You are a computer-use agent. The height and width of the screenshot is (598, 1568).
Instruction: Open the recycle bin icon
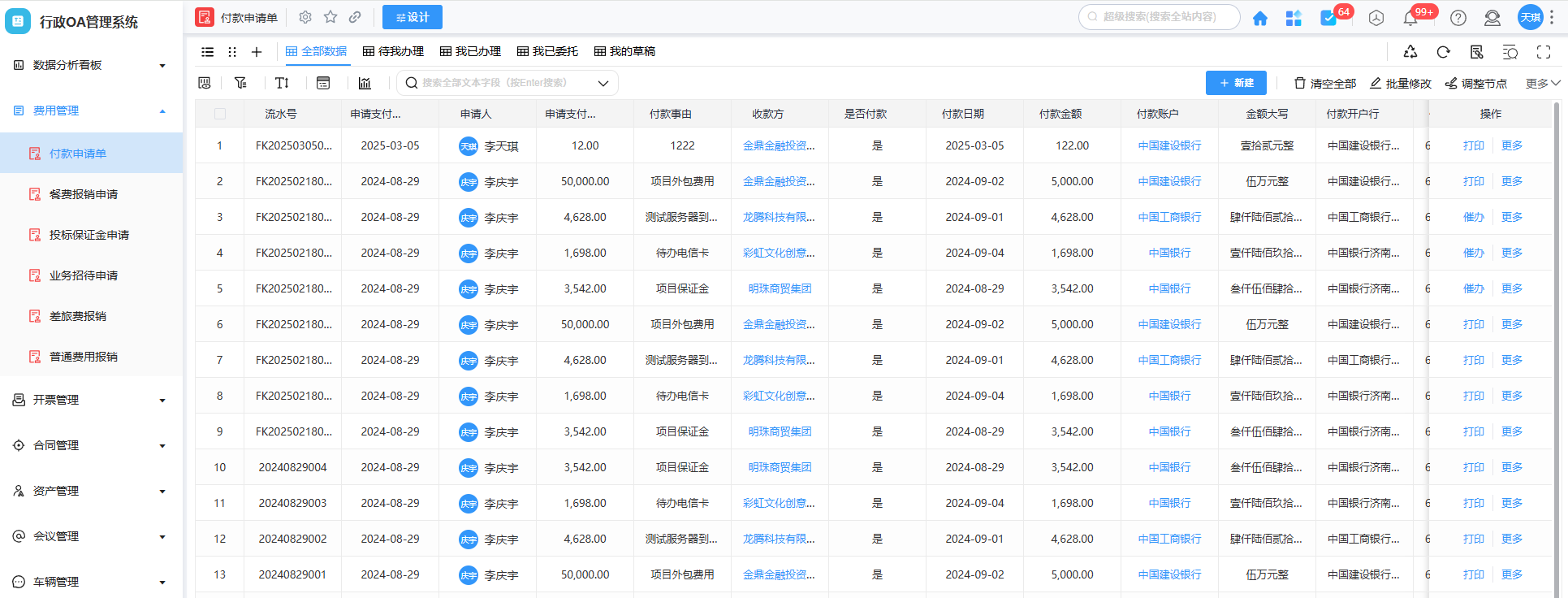point(1410,52)
